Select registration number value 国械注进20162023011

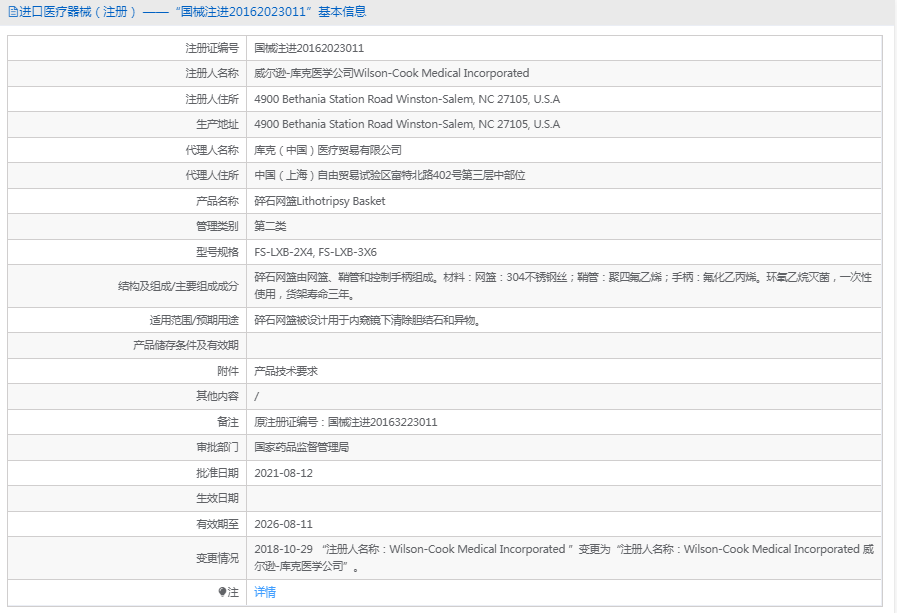click(309, 48)
